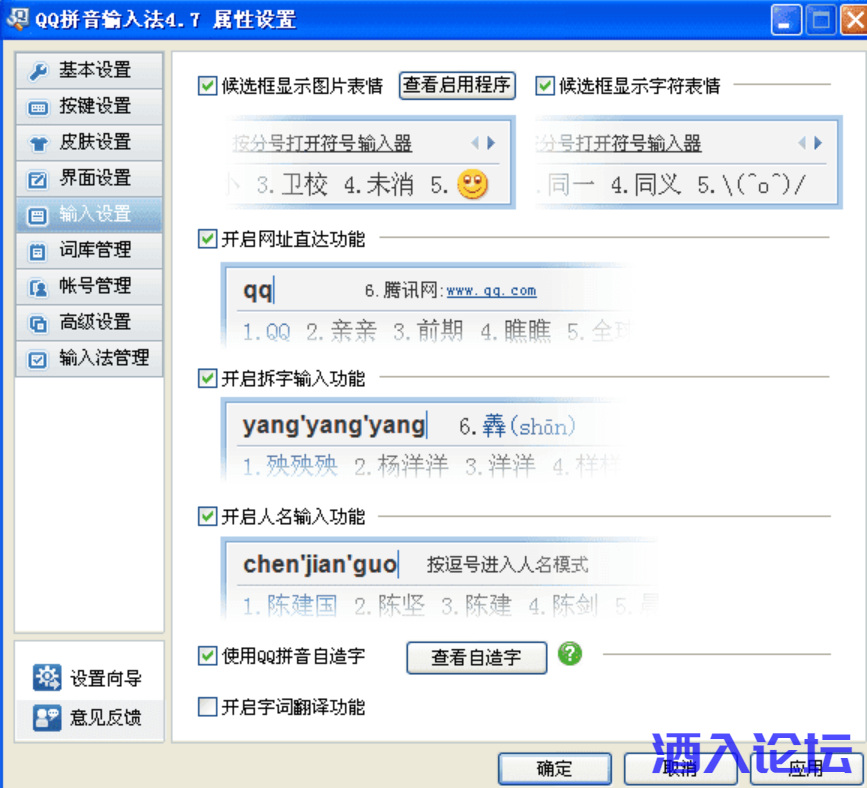Open the 基本设置 tab
The width and height of the screenshot is (867, 788).
89,71
